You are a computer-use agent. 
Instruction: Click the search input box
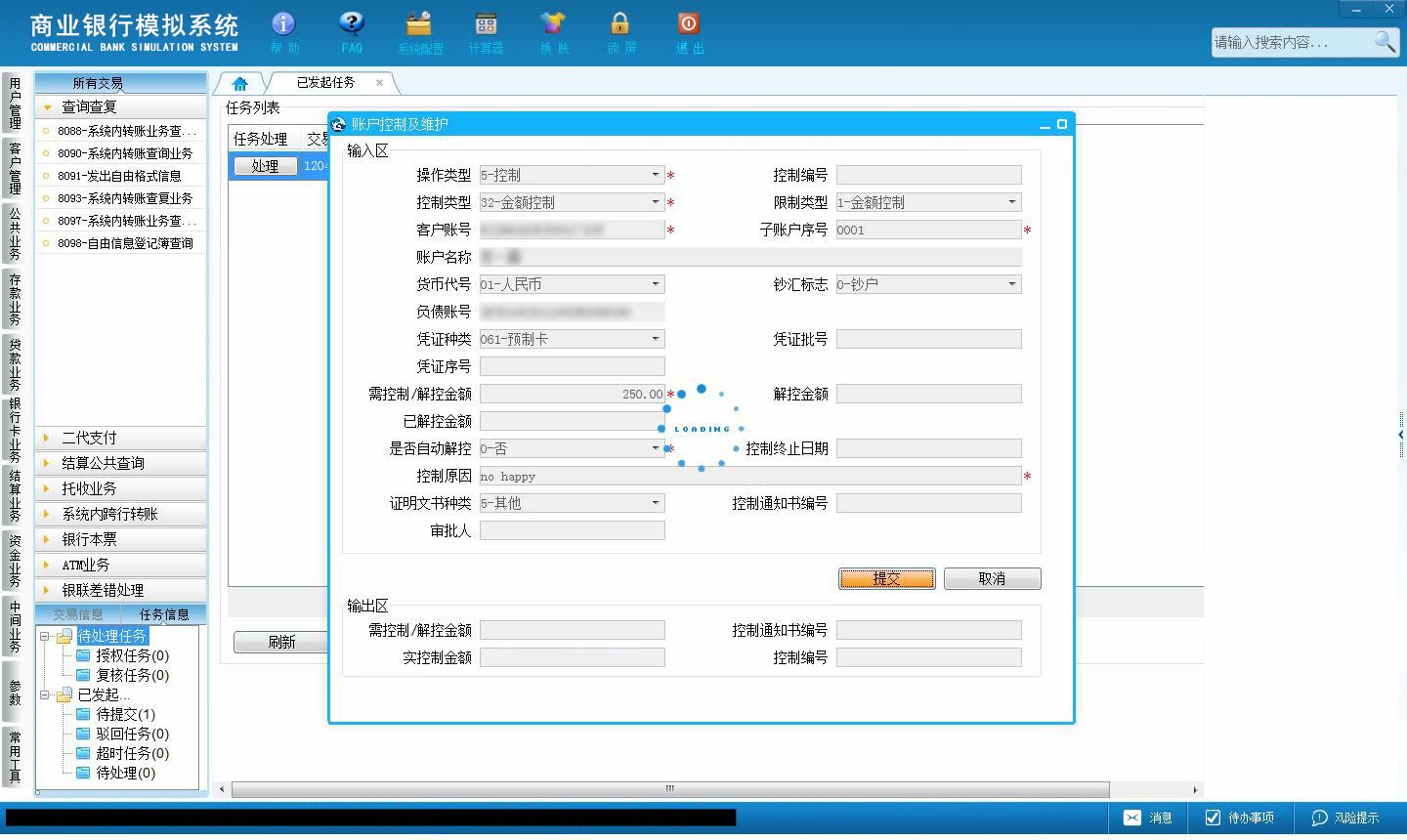coord(1291,42)
